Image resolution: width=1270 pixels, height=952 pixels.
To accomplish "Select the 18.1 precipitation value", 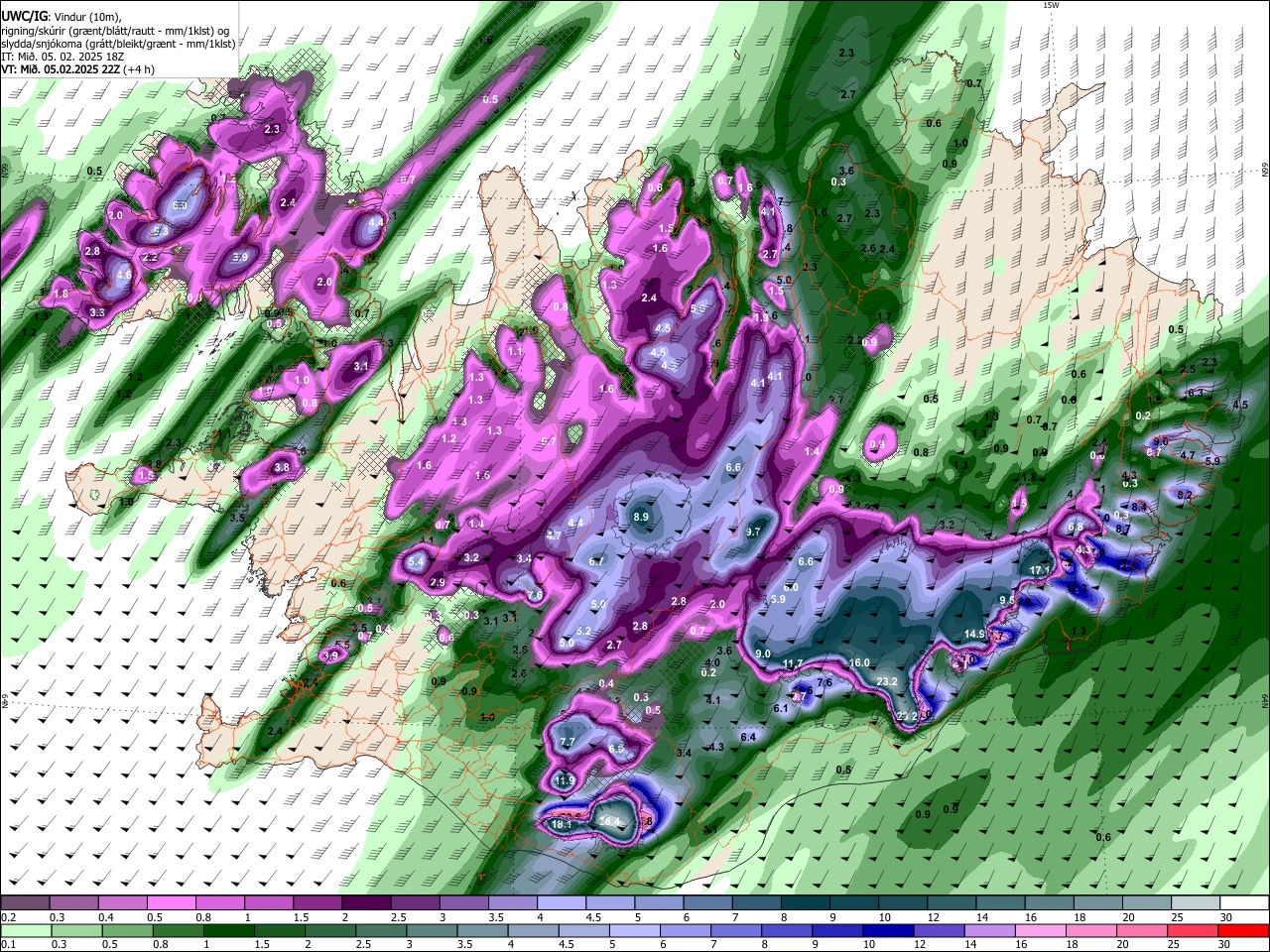I will 561,824.
